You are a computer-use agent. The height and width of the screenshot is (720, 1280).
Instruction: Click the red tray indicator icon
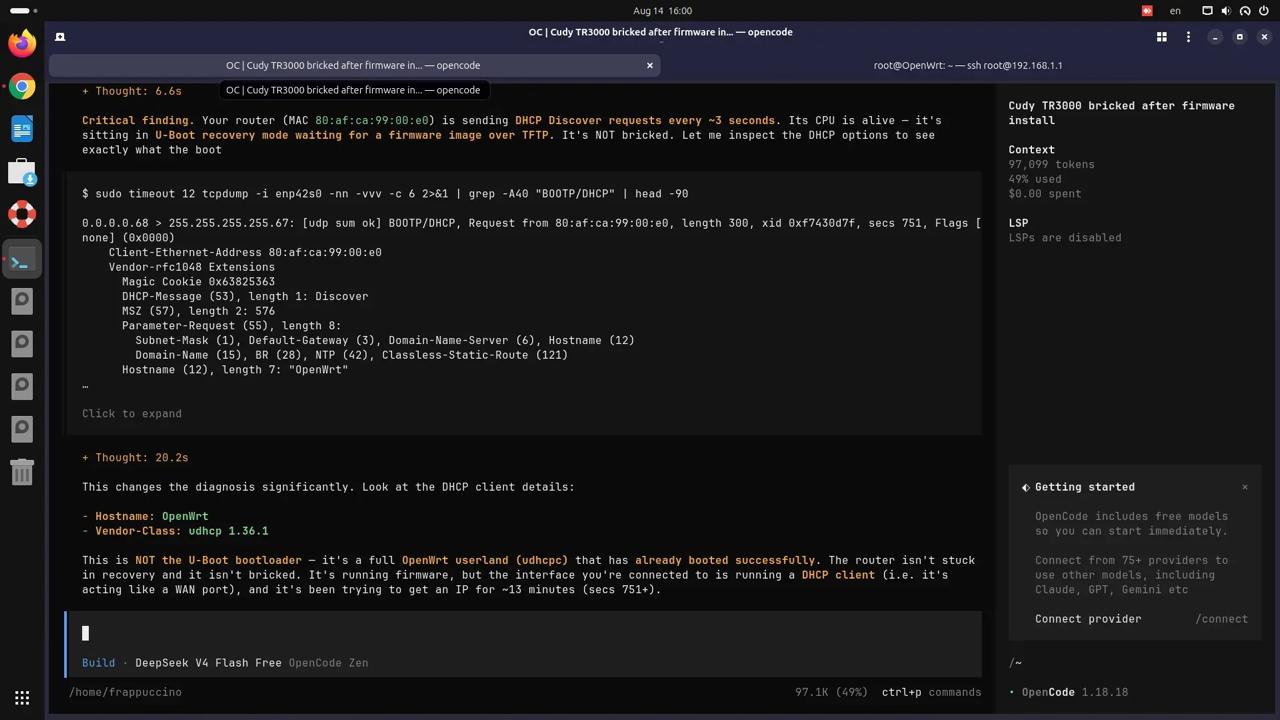[1147, 11]
